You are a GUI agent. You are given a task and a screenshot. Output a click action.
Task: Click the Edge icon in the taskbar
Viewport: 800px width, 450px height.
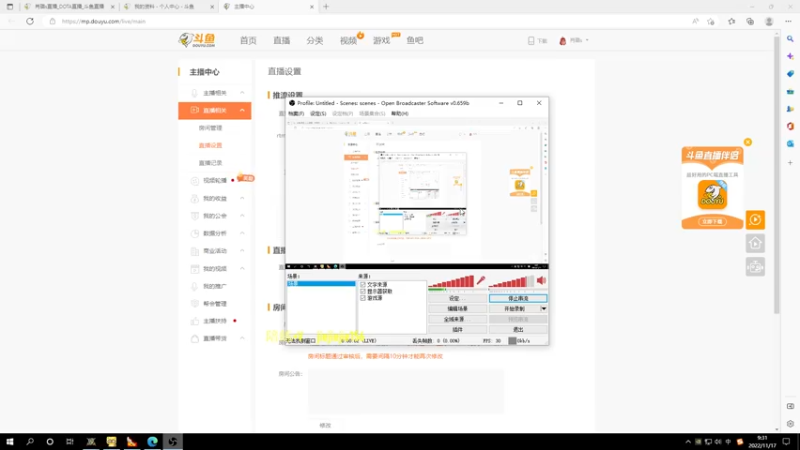coord(152,442)
